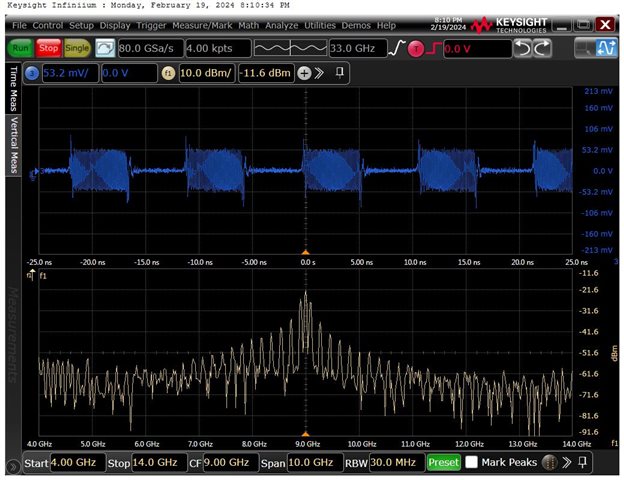
Task: Click the horizontal waveform position icon
Action: tap(290, 49)
